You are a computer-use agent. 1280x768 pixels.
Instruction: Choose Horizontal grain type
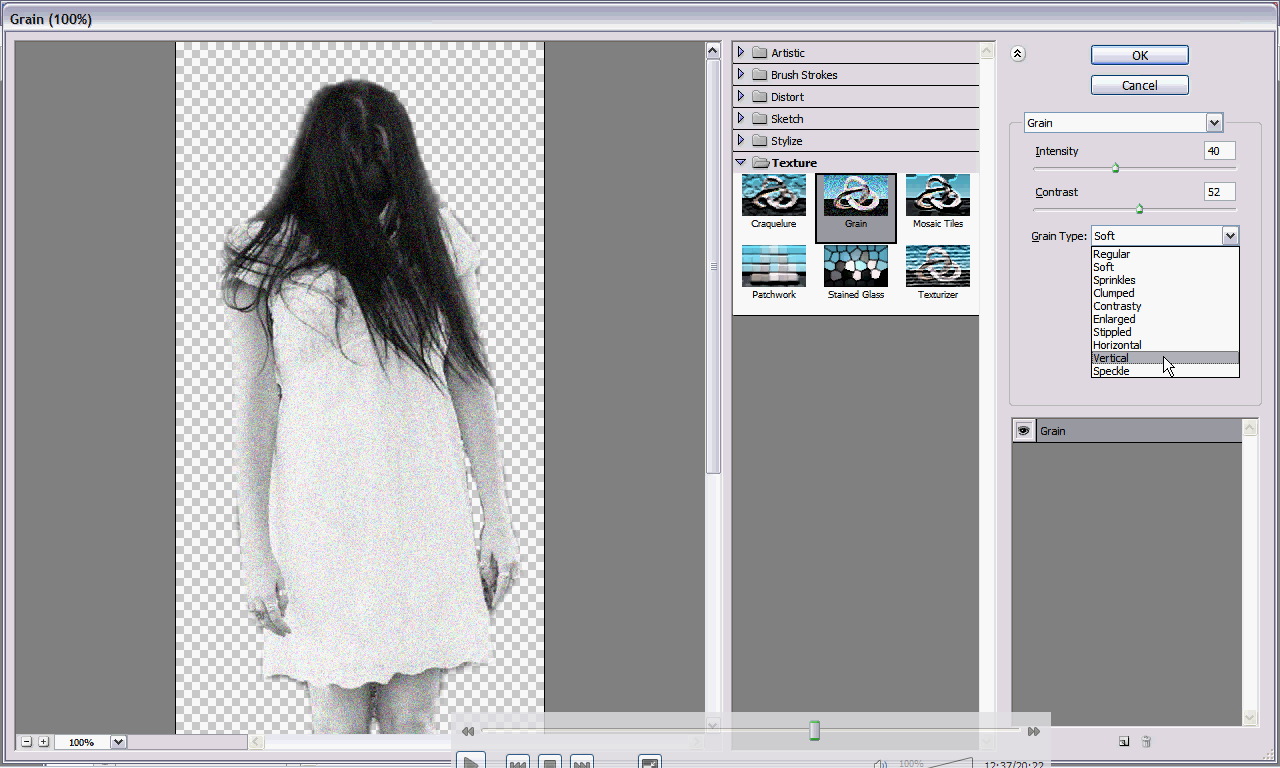pos(1165,345)
